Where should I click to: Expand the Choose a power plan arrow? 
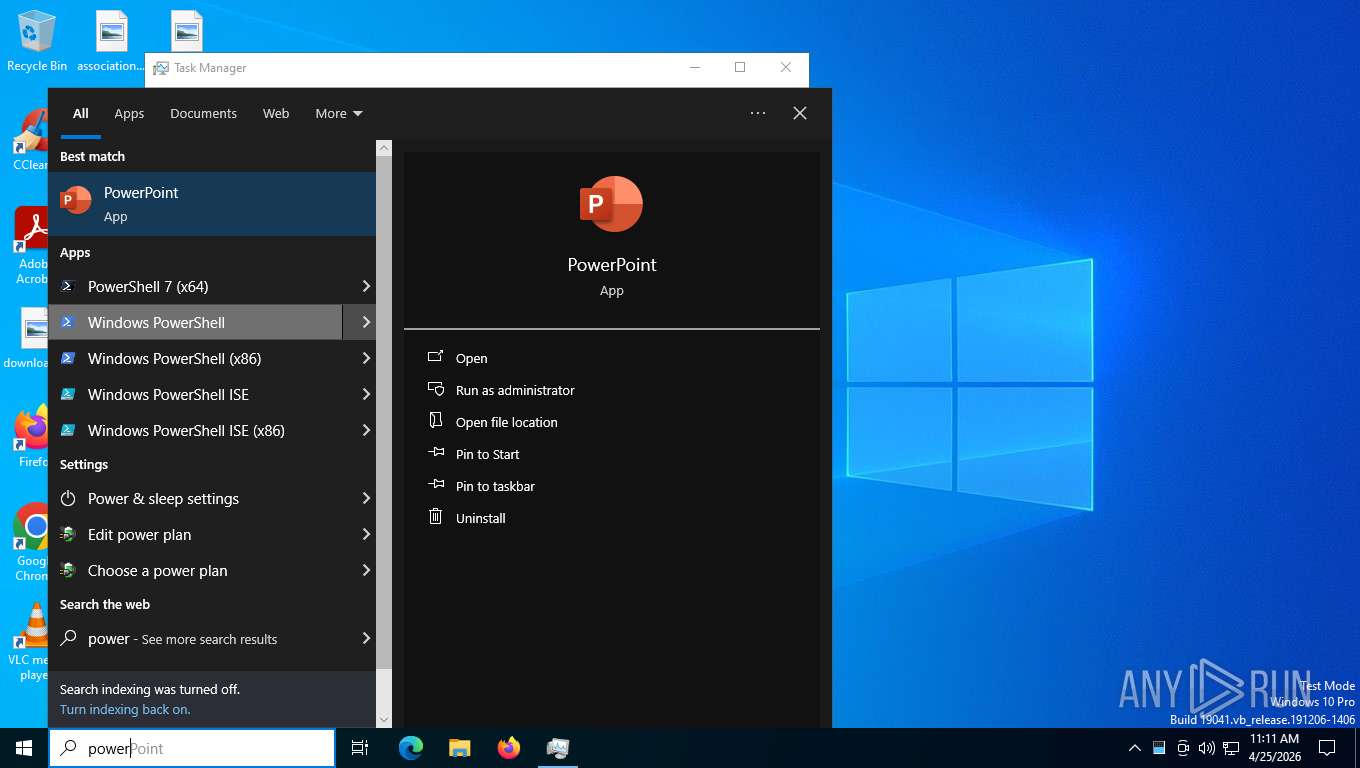pos(366,570)
